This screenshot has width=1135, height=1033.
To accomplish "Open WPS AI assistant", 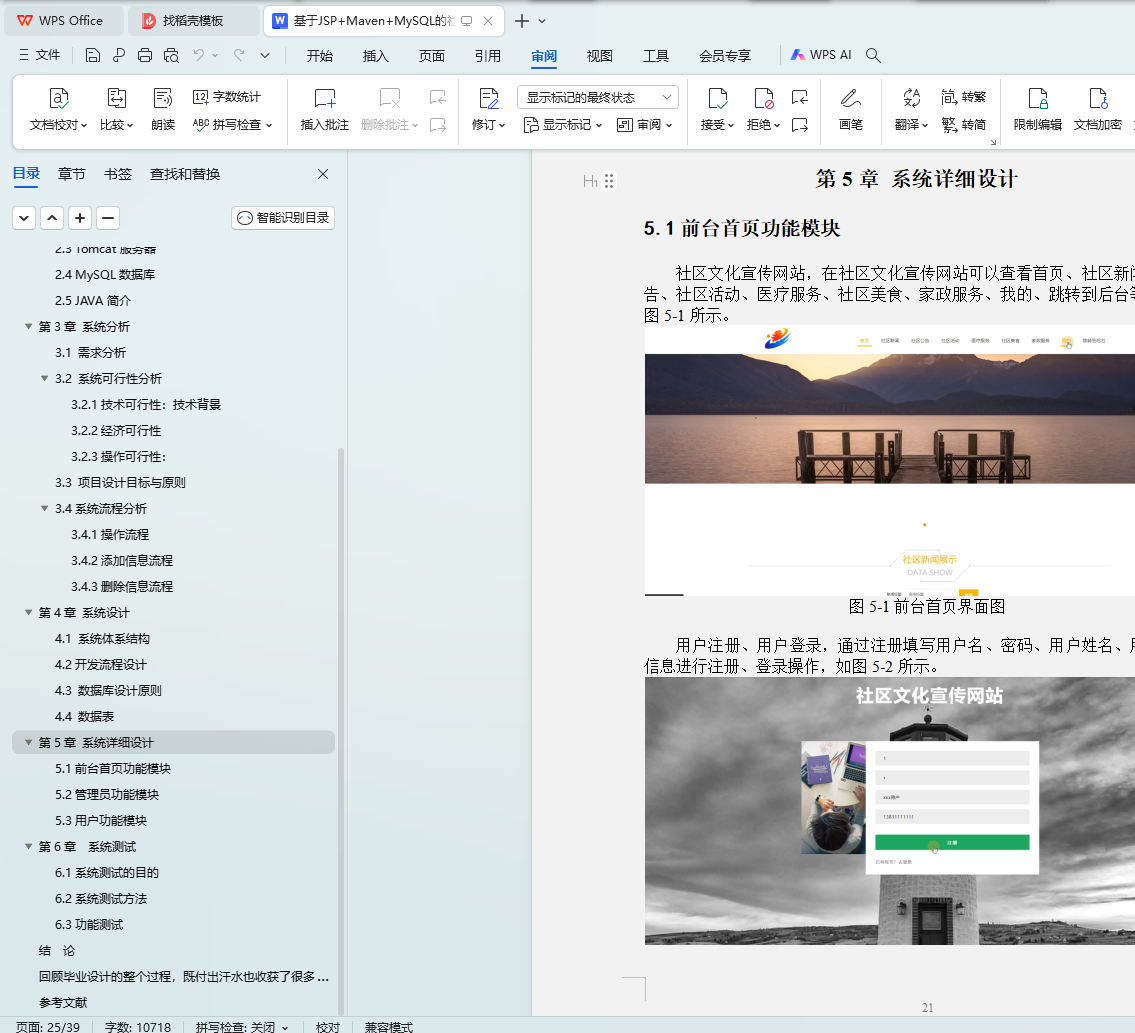I will click(x=821, y=55).
